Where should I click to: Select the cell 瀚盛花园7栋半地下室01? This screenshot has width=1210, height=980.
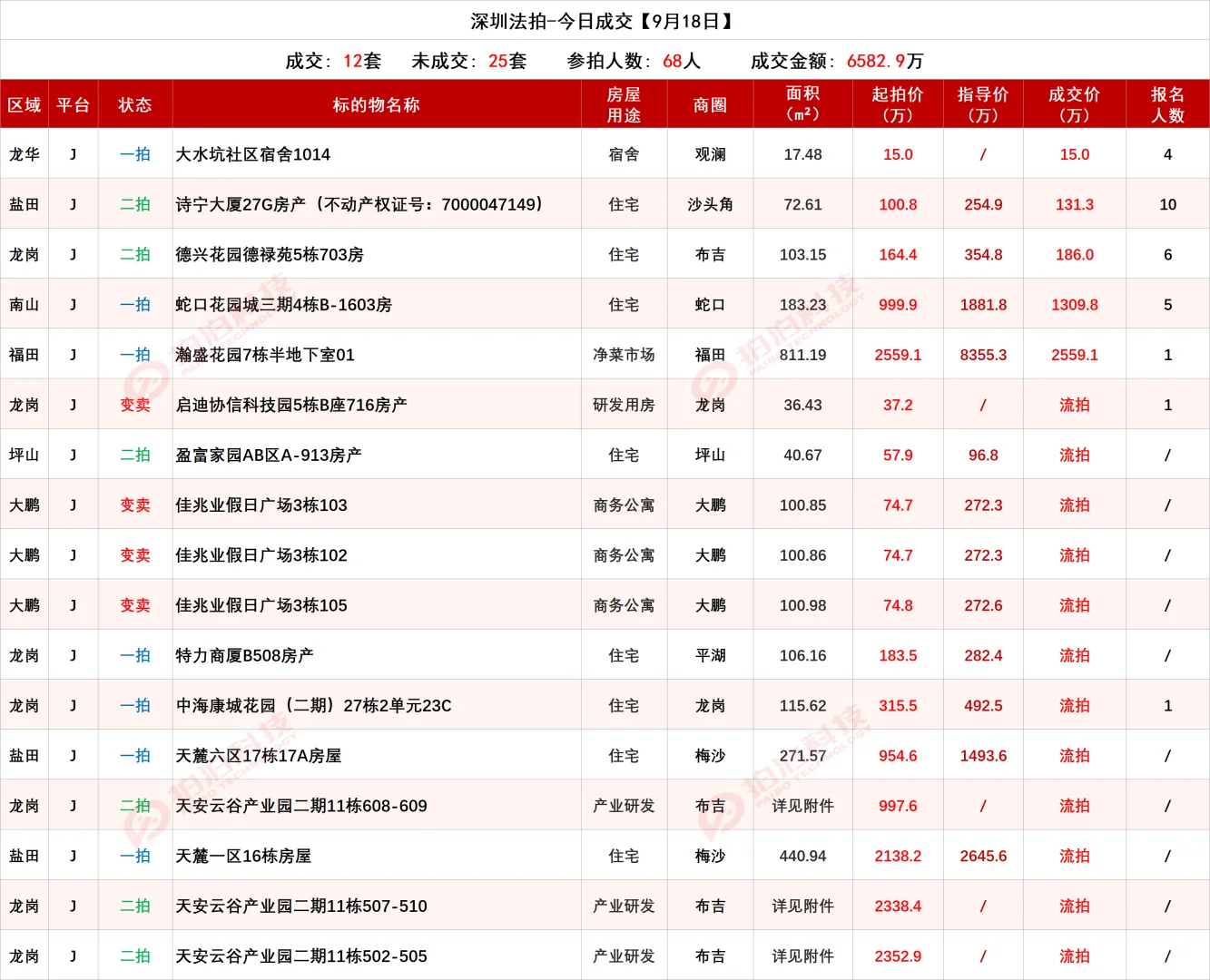(x=377, y=355)
